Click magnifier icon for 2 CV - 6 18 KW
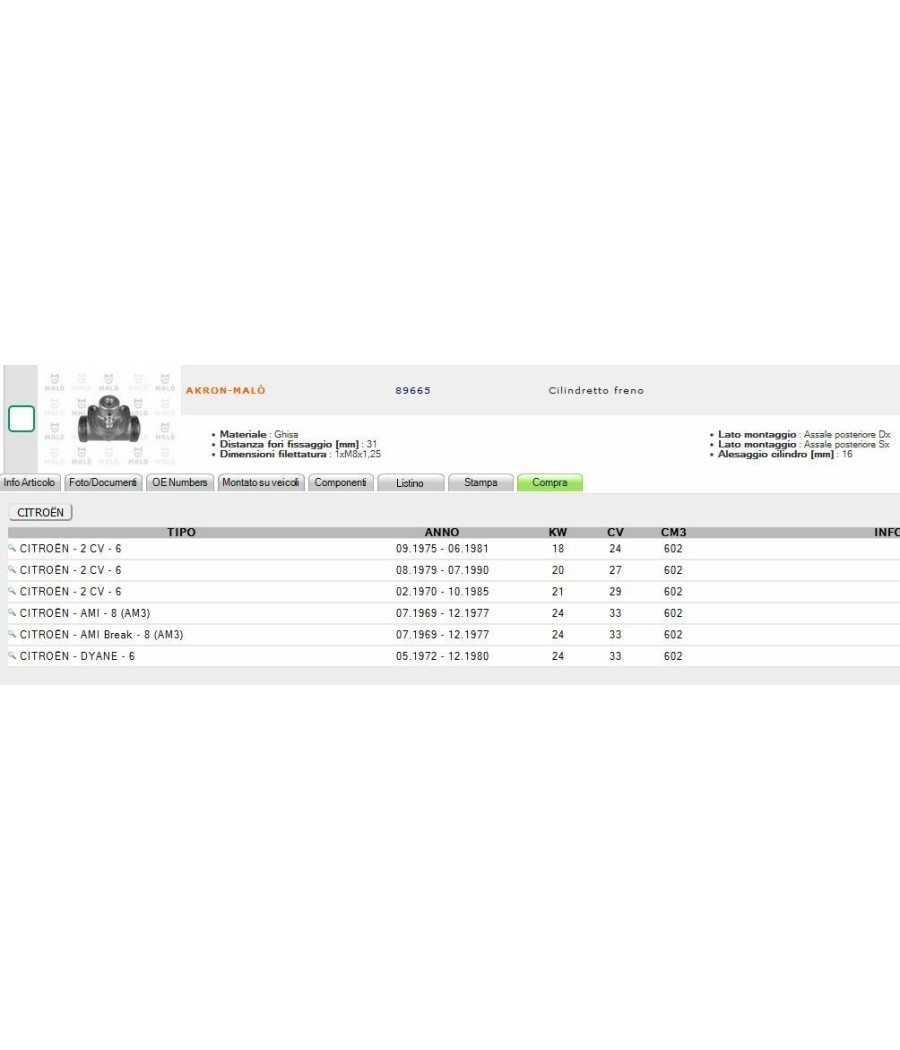 pyautogui.click(x=12, y=548)
